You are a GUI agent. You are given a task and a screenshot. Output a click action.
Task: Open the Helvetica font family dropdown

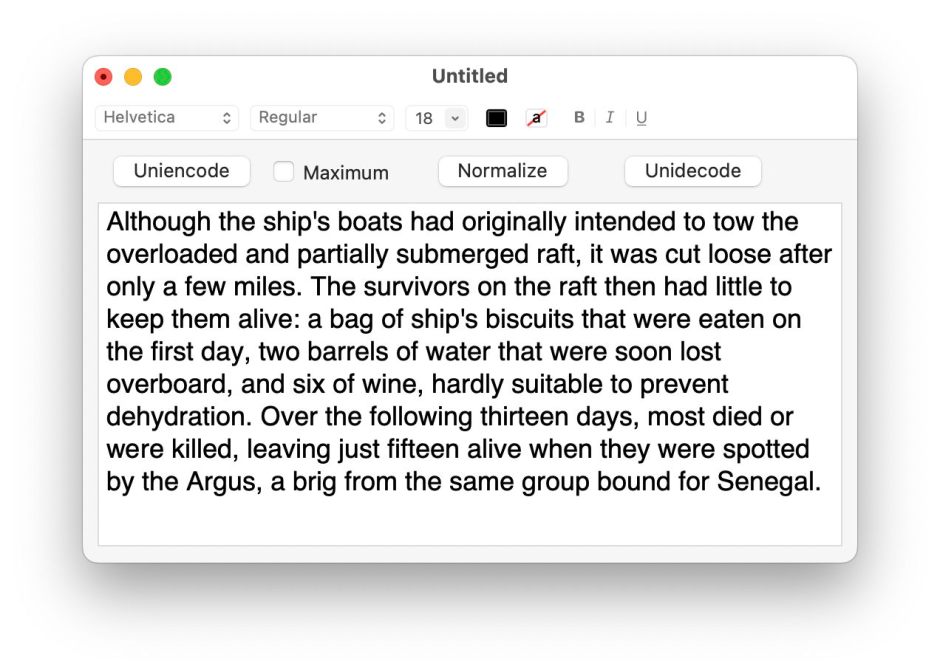coord(168,118)
